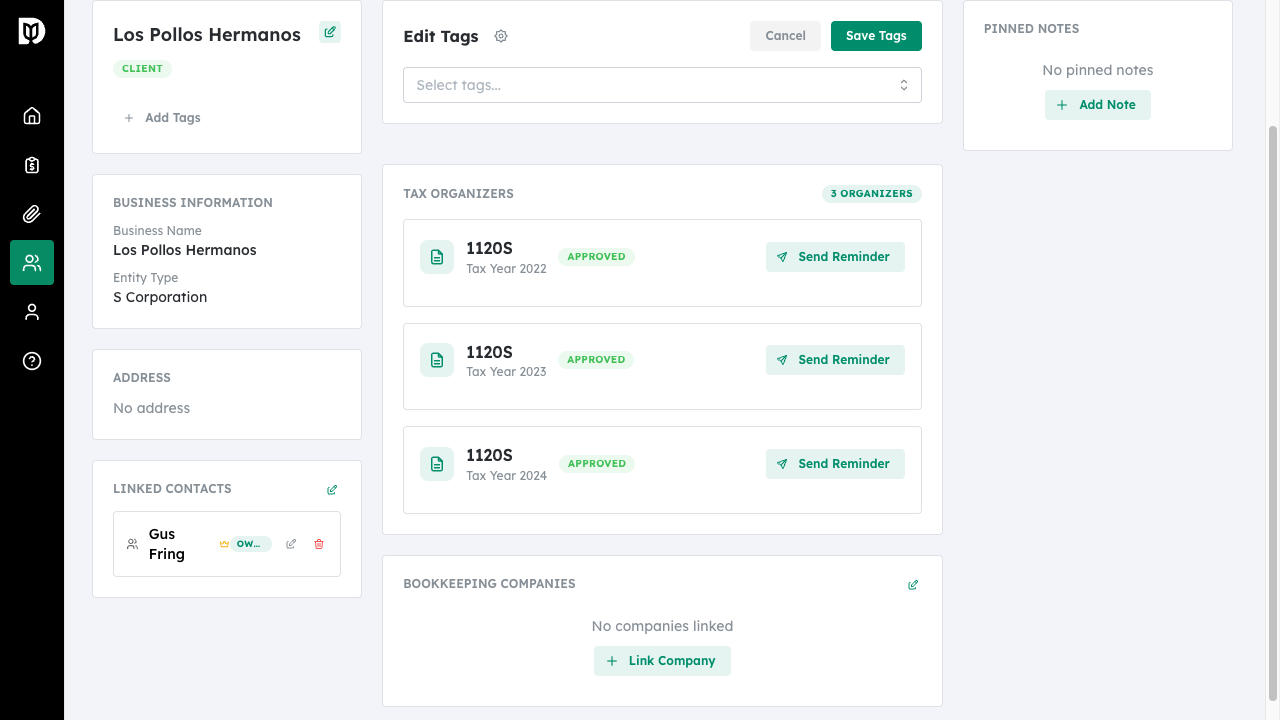The image size is (1280, 720).
Task: Cancel editing tags
Action: [785, 35]
